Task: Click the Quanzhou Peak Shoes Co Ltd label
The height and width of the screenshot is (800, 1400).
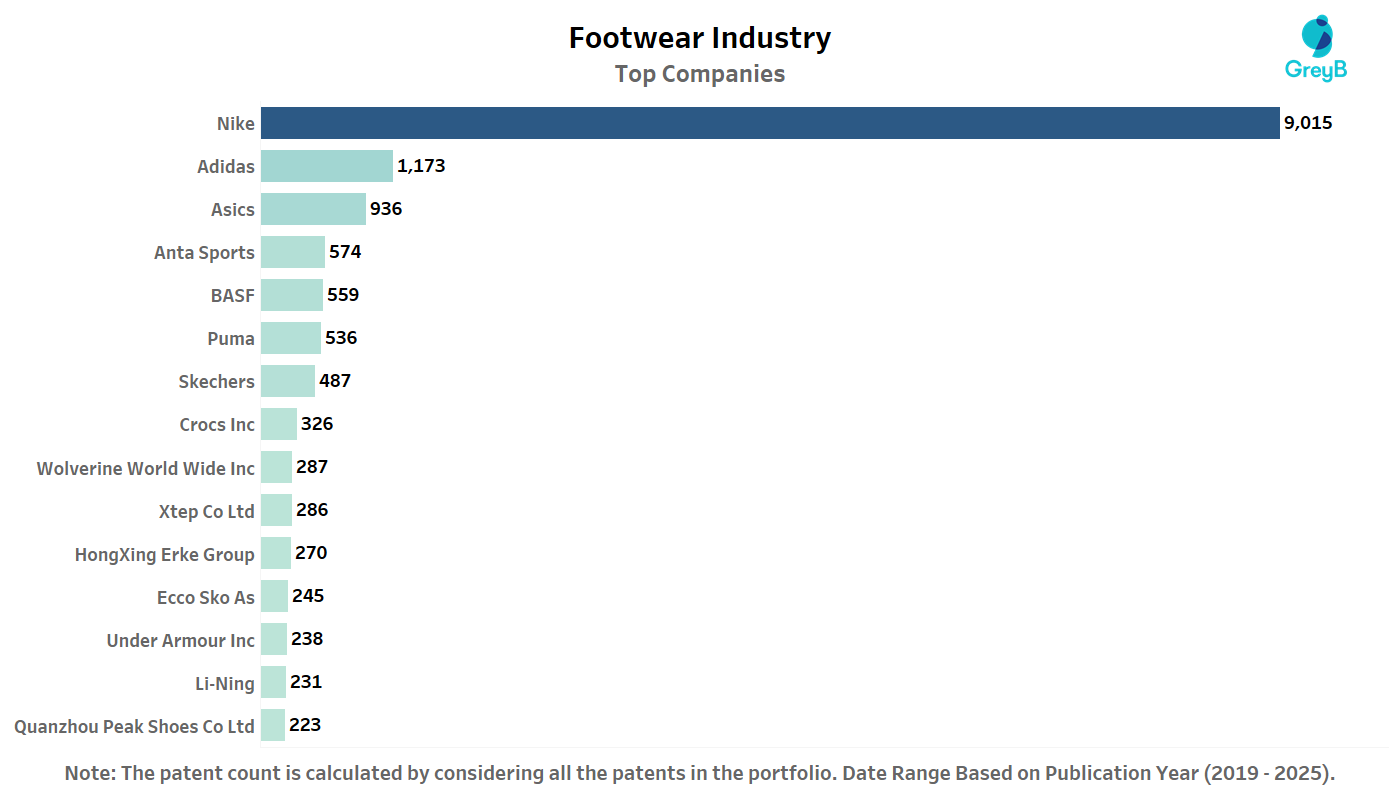Action: [x=135, y=726]
